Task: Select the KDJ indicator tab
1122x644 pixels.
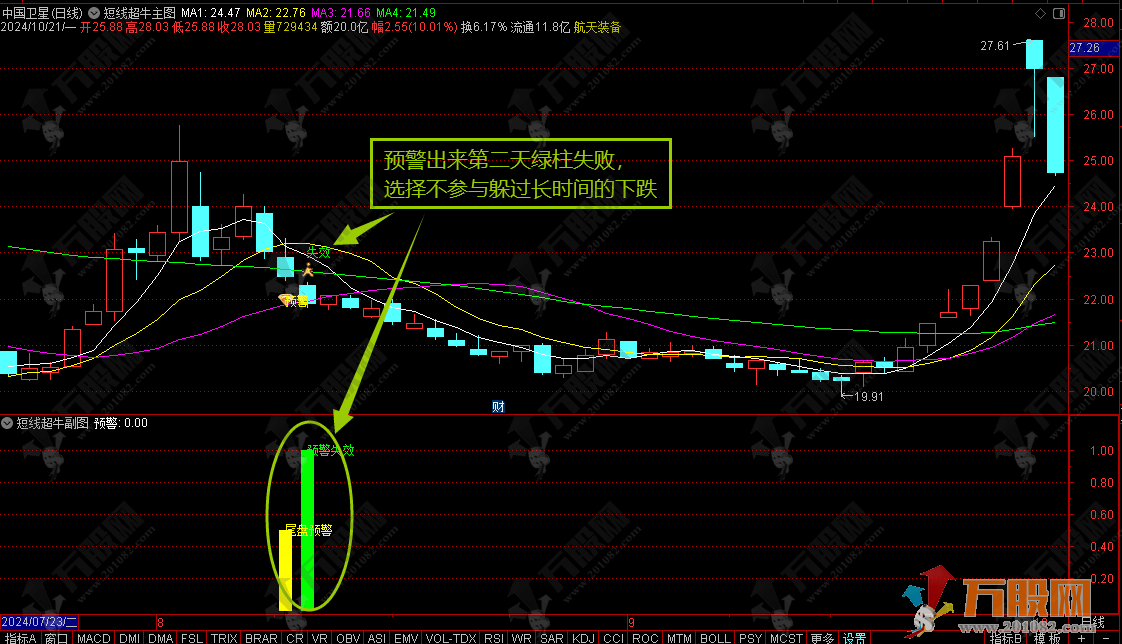Action: 582,637
